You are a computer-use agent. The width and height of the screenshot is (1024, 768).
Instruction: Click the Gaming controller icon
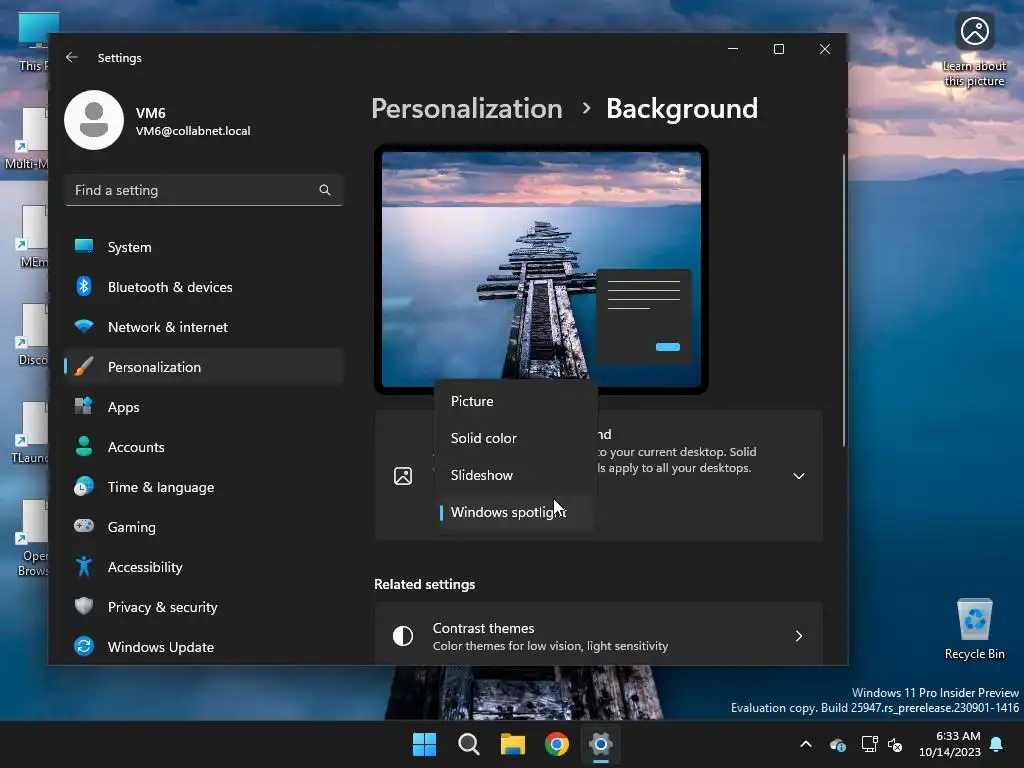pos(84,526)
